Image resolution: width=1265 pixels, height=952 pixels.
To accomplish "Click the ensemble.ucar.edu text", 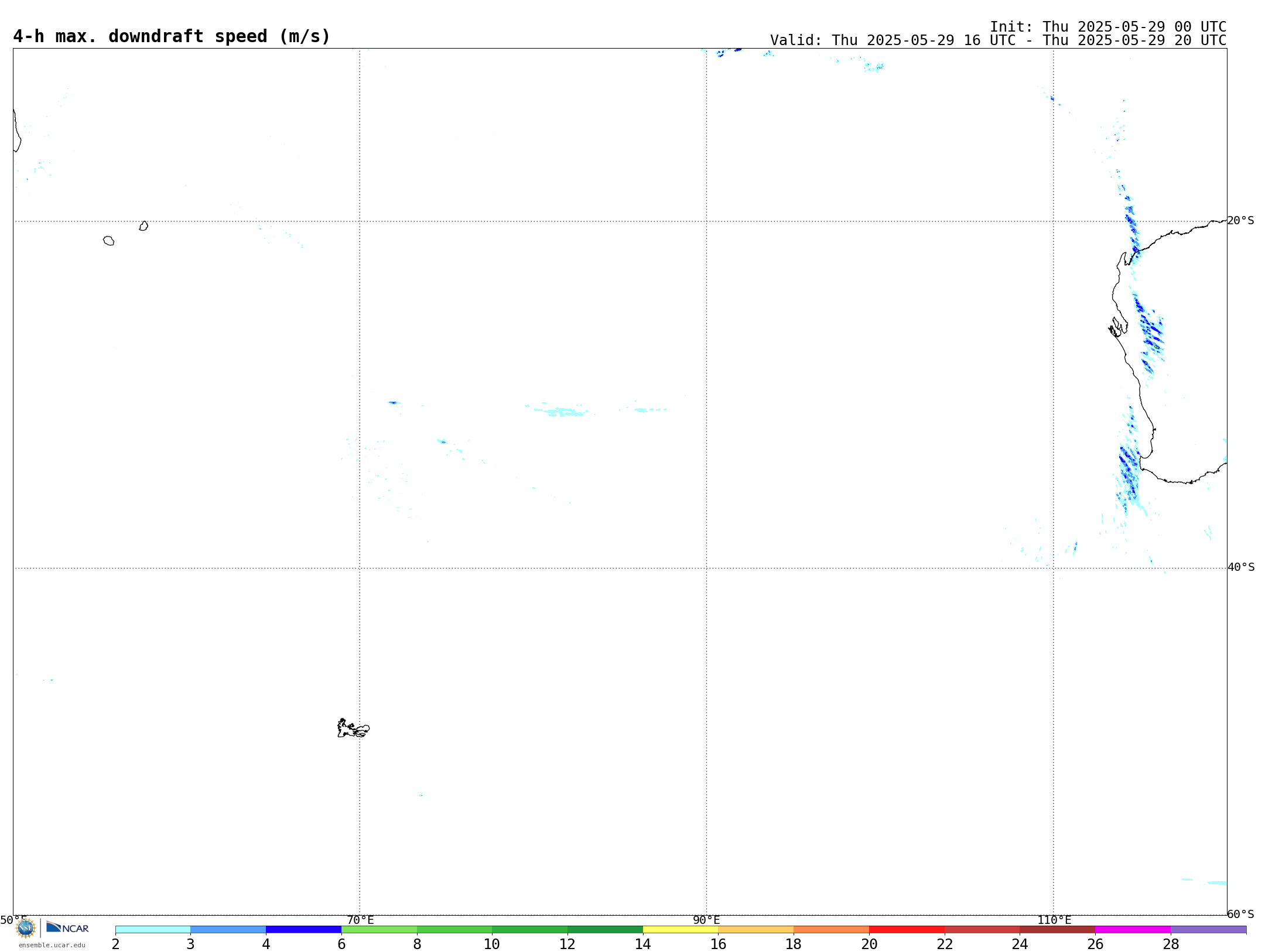I will pos(52,945).
